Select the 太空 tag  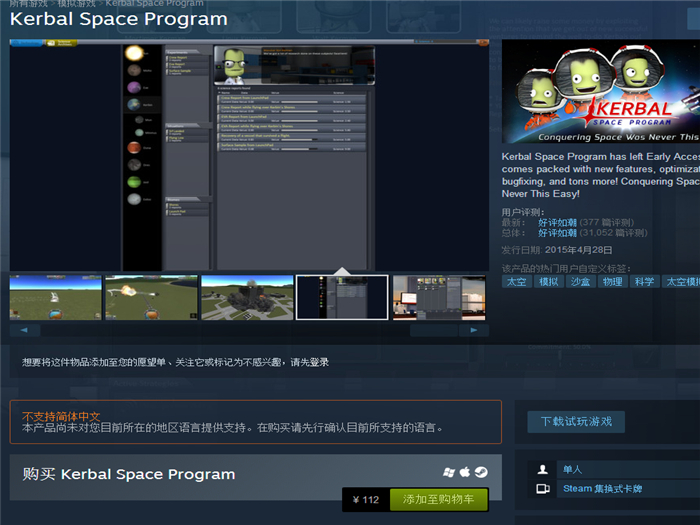coord(517,282)
